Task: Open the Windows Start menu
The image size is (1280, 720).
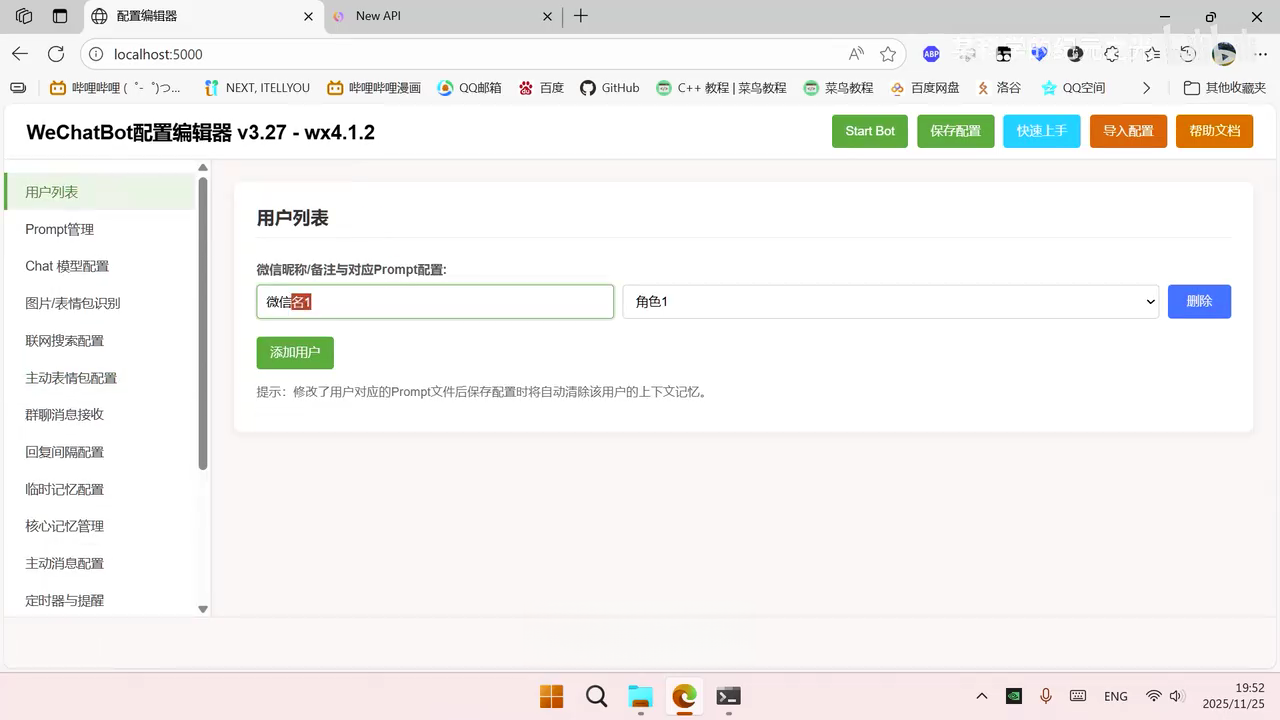Action: point(551,696)
